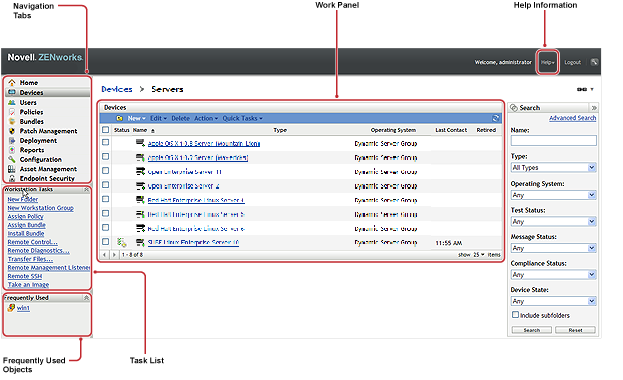Image resolution: width=623 pixels, height=380 pixels.
Task: Click the Logout link
Action: click(573, 62)
